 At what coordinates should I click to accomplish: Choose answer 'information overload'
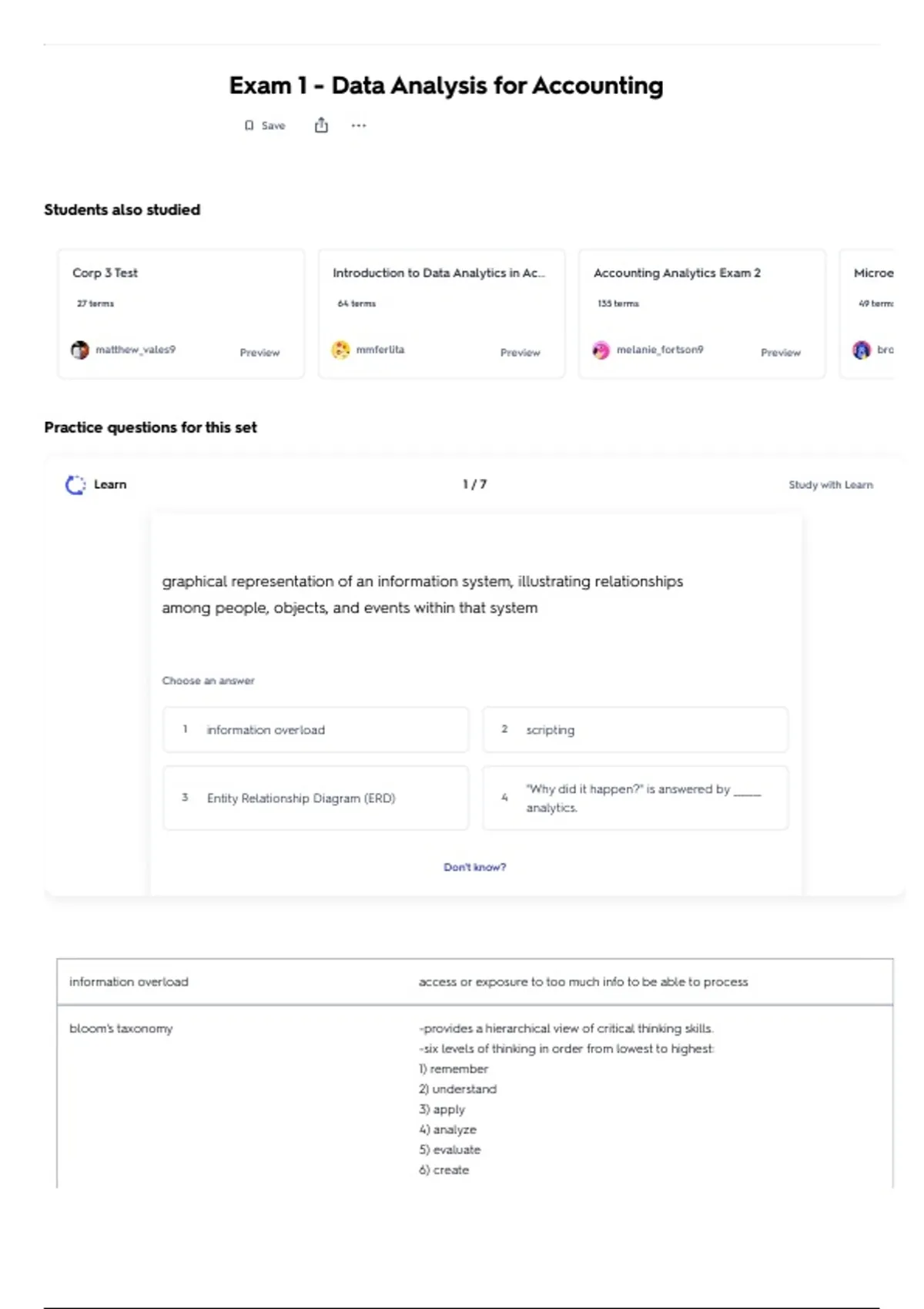click(316, 729)
